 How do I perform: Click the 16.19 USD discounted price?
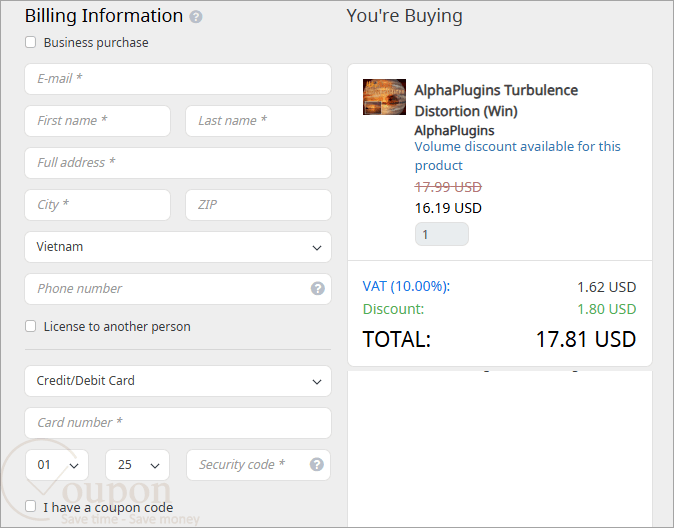pyautogui.click(x=448, y=208)
